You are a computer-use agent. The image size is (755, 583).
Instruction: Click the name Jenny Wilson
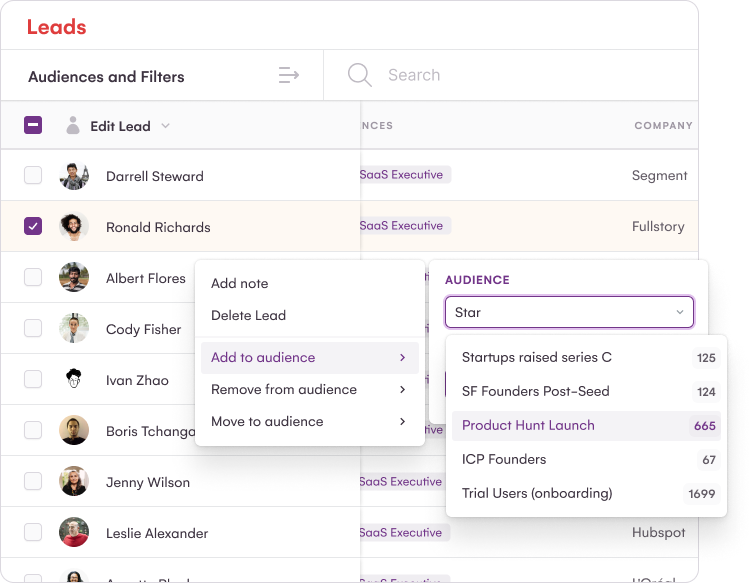click(x=148, y=482)
